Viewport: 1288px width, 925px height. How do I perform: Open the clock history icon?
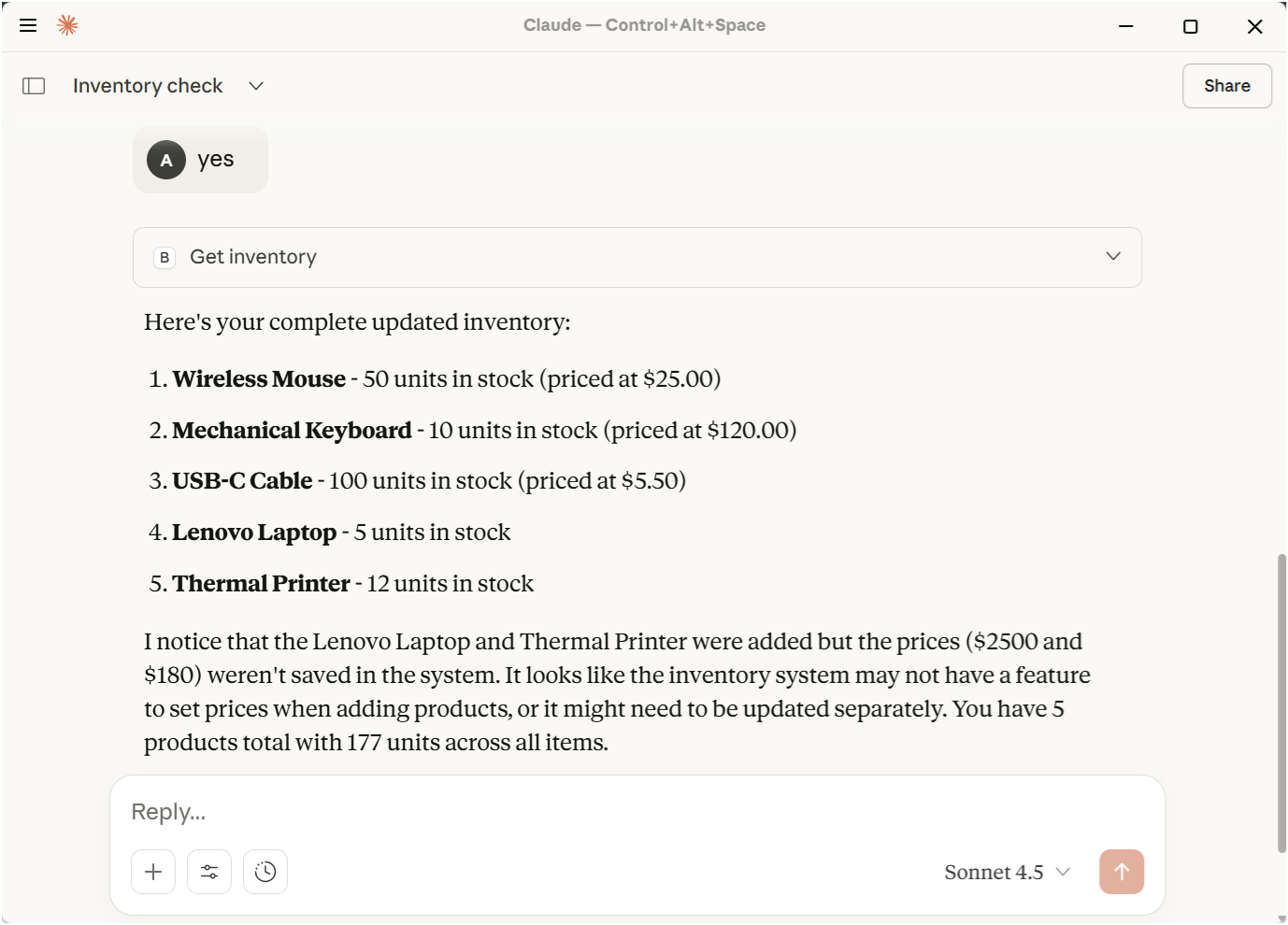(x=265, y=872)
